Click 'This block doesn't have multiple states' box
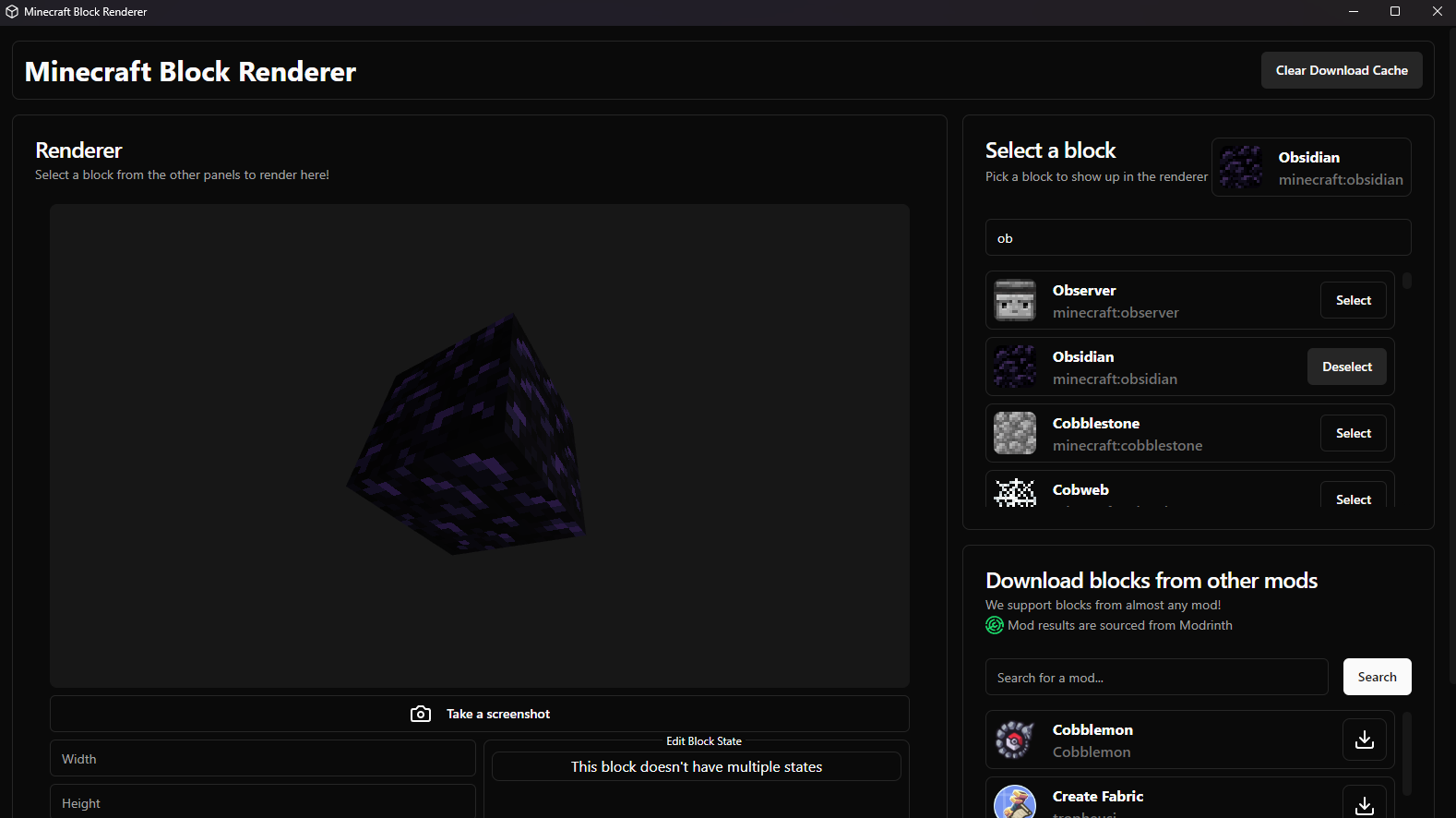Viewport: 1456px width, 818px height. tap(697, 766)
